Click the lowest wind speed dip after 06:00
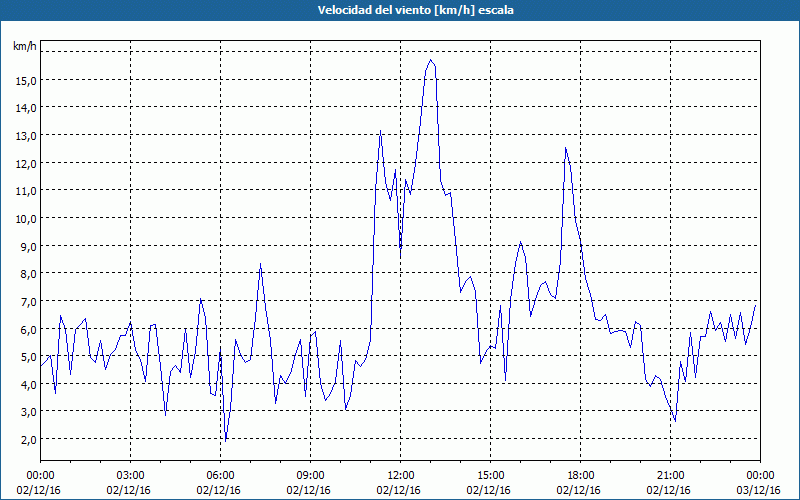This screenshot has height=500, width=800. tap(226, 441)
